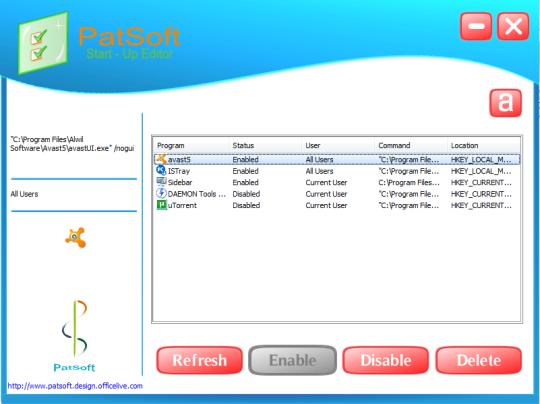This screenshot has width=540, height=404.
Task: Delete the selected startup entry
Action: 479,360
